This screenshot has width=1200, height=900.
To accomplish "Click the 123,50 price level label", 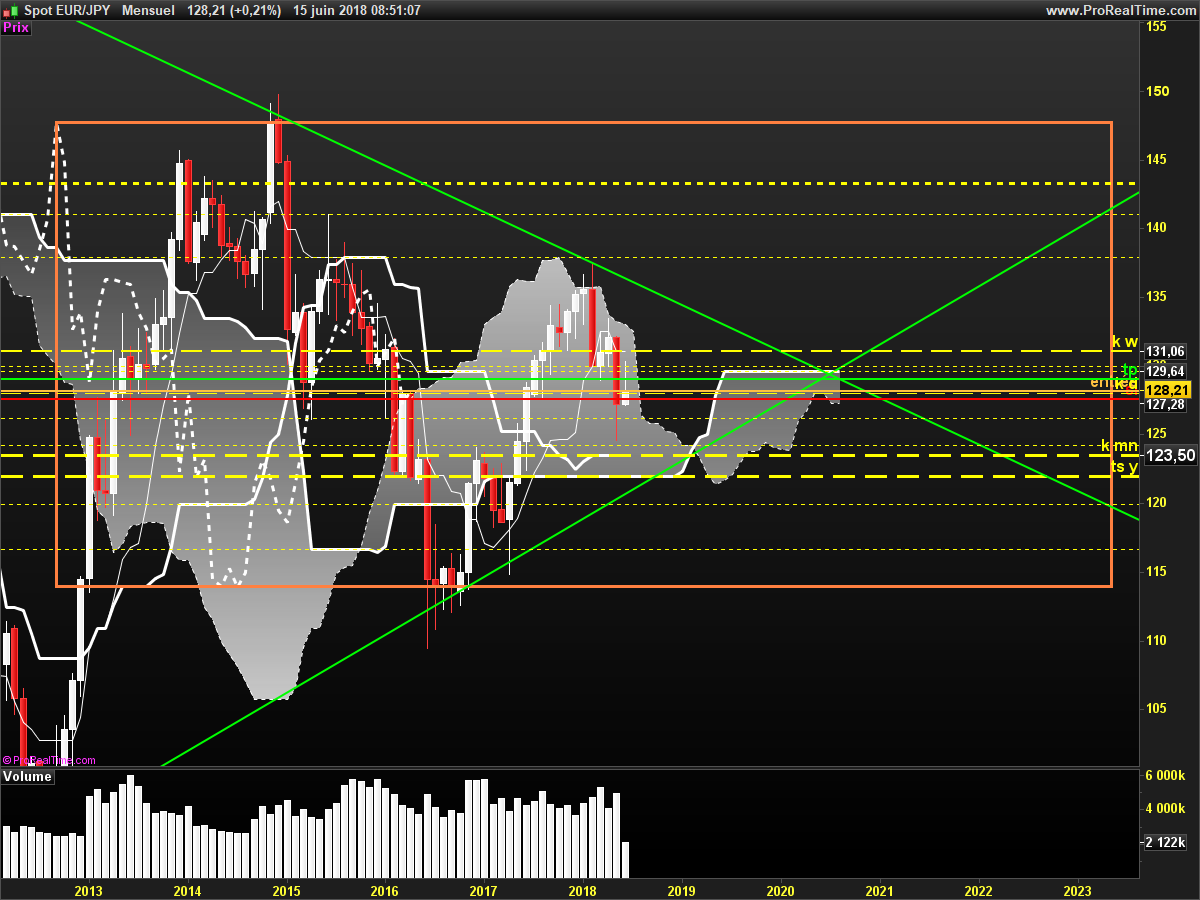I will (1169, 455).
